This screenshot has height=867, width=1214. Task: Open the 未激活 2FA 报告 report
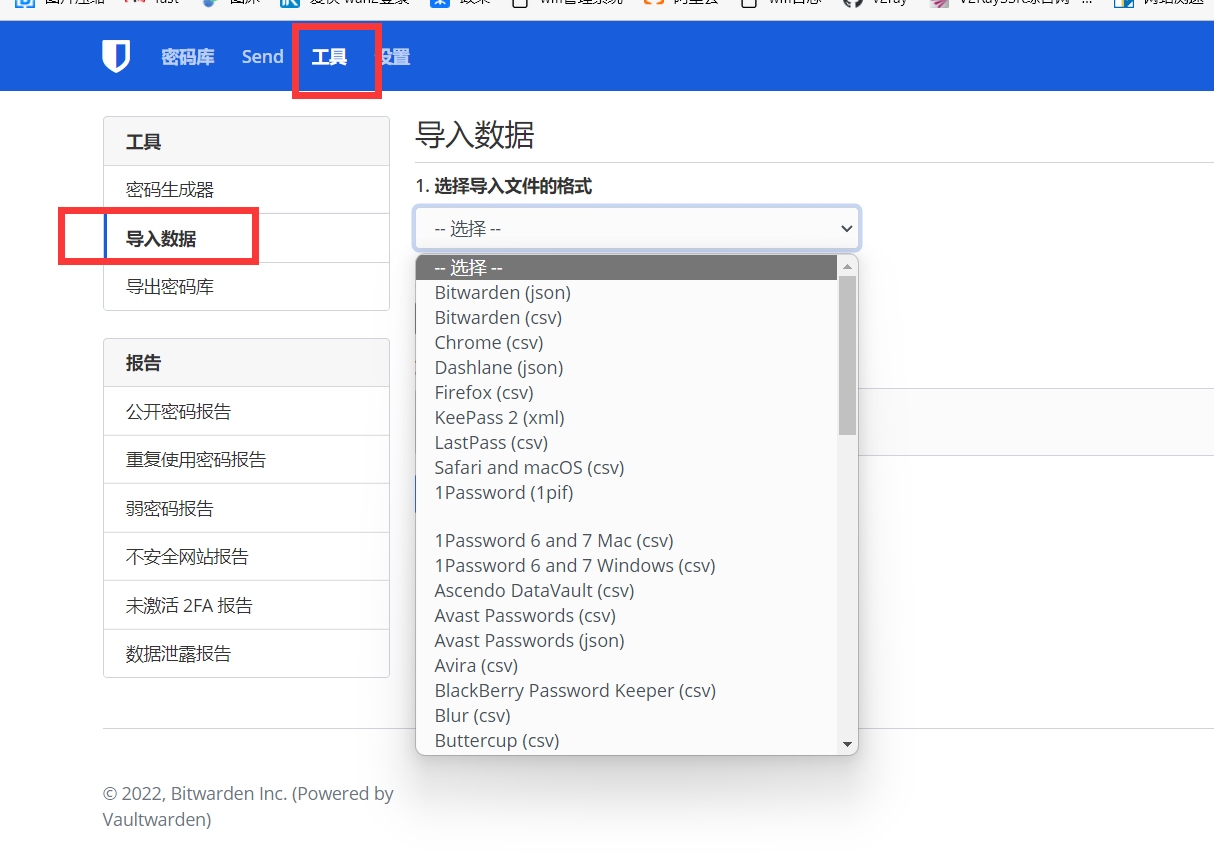point(246,605)
